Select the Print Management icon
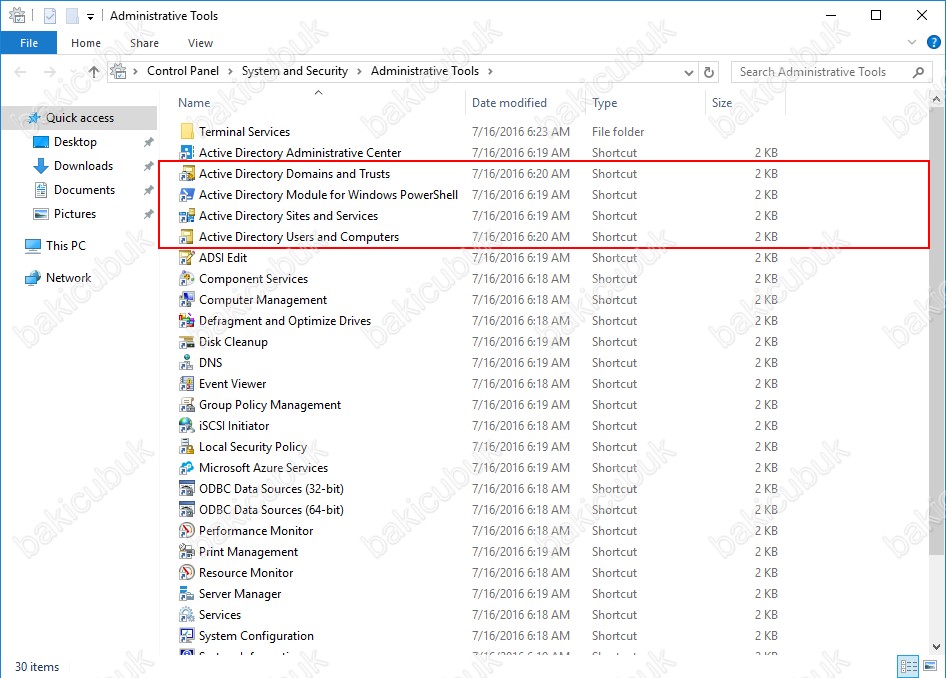The height and width of the screenshot is (678, 946). 187,552
